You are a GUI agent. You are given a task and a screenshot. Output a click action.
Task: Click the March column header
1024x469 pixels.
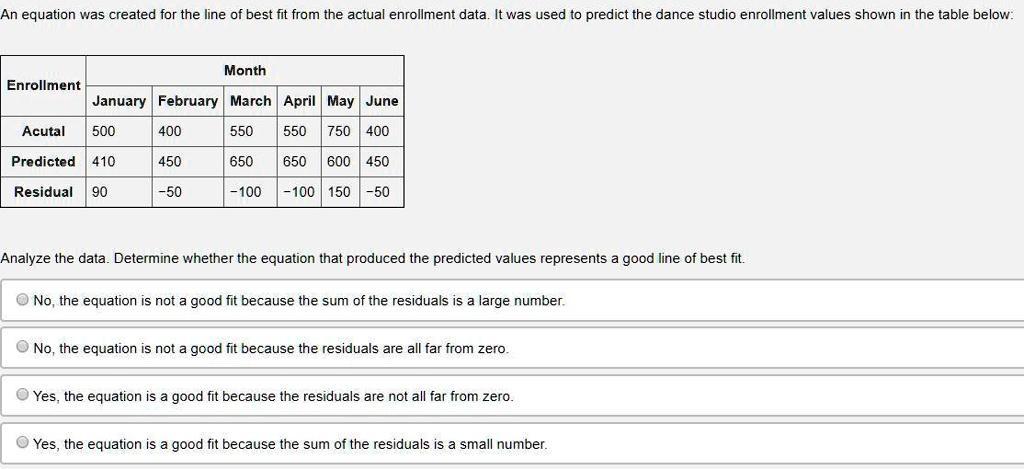click(251, 101)
